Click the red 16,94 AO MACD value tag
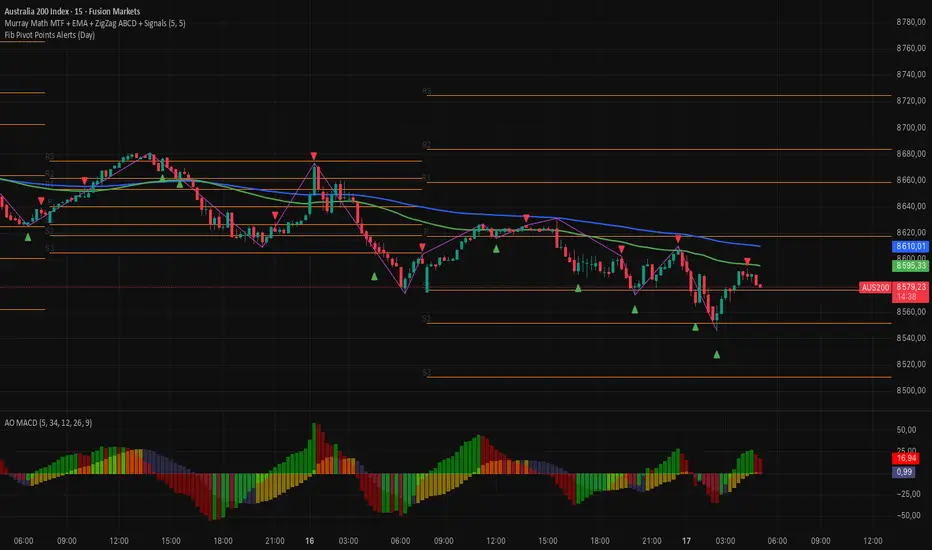The height and width of the screenshot is (550, 932). tap(906, 458)
